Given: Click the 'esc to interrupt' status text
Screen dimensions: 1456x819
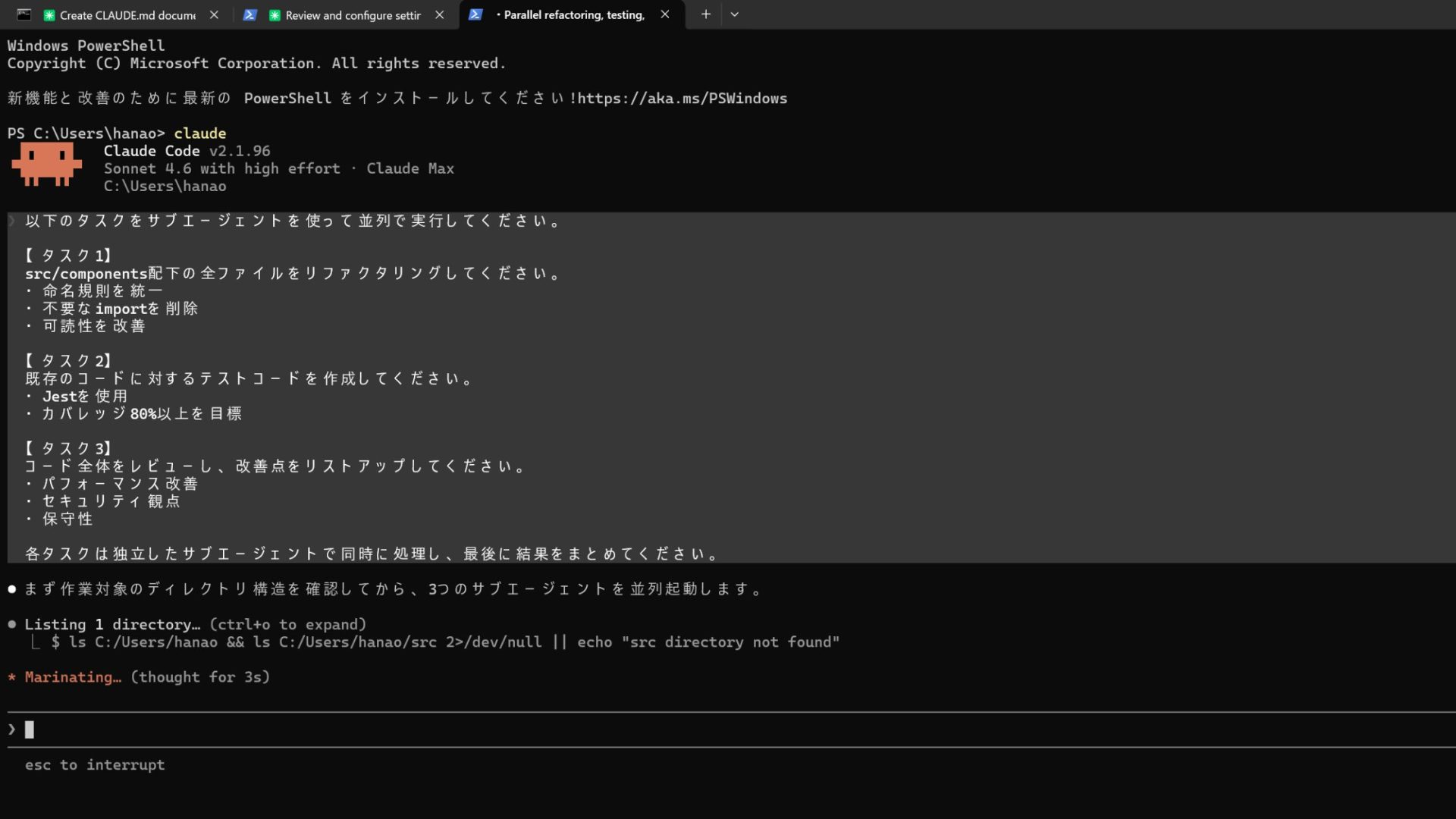Looking at the screenshot, I should tap(94, 764).
